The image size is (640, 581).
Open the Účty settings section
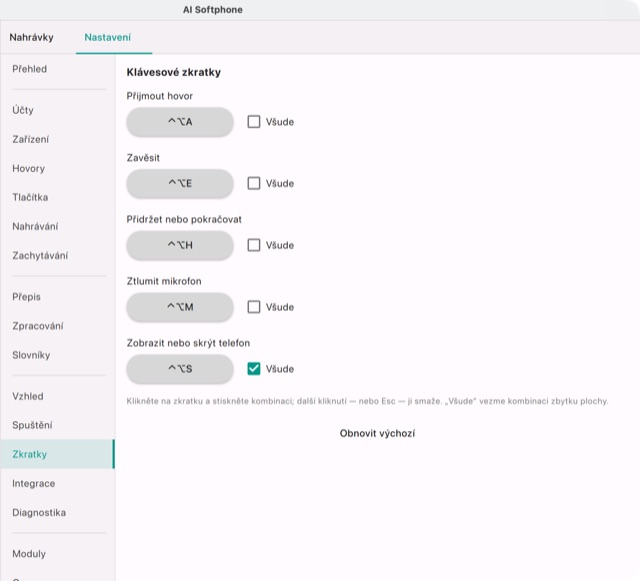[x=23, y=110]
